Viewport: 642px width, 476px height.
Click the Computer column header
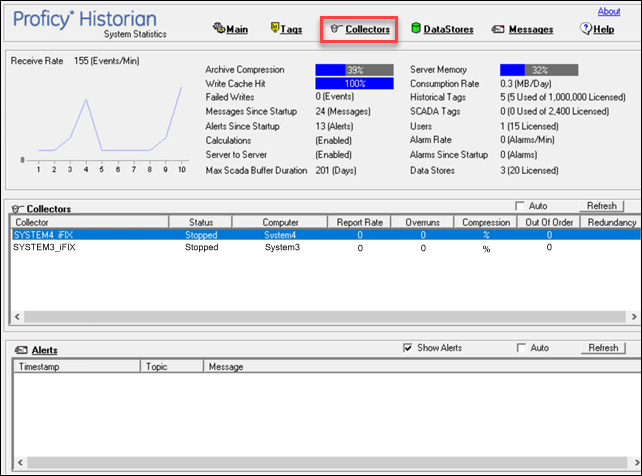280,222
